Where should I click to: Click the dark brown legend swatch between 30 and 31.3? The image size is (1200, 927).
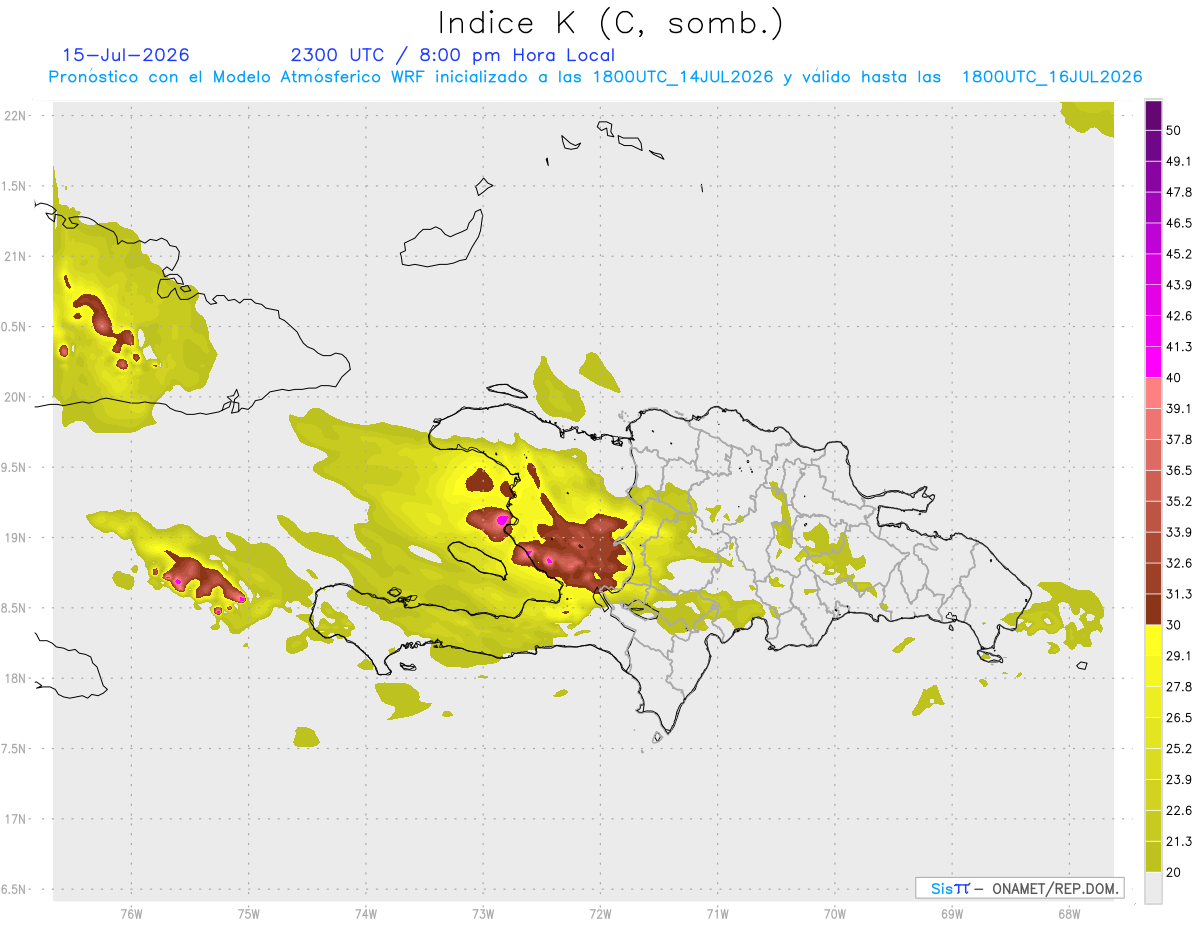[1153, 609]
